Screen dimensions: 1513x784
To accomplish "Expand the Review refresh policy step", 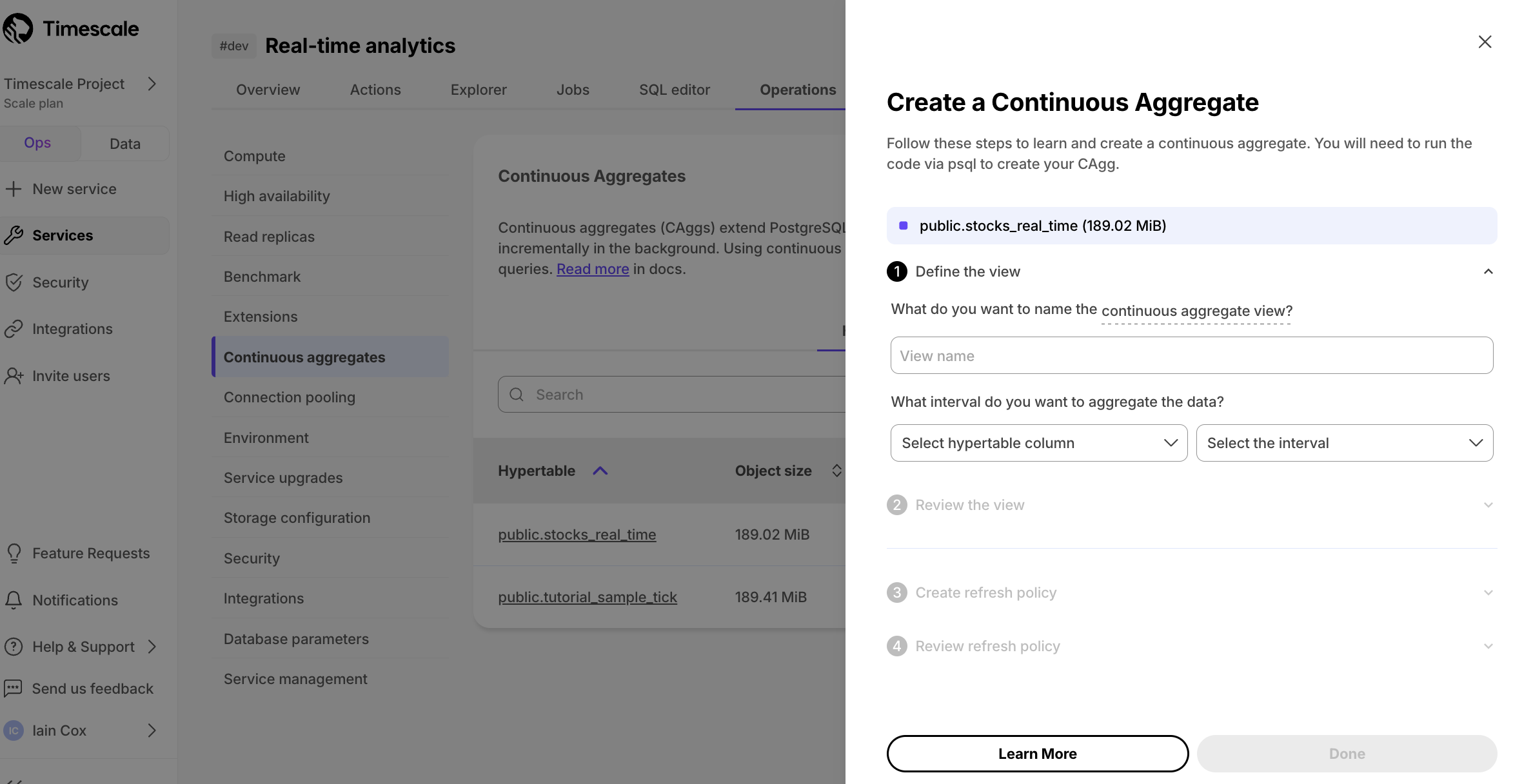I will point(1488,646).
